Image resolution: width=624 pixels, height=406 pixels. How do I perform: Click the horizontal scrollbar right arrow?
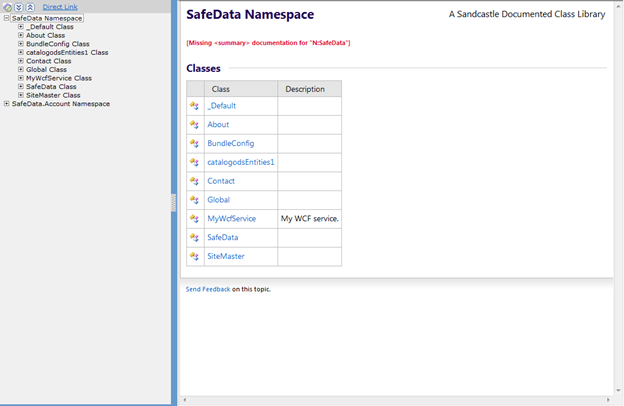[x=608, y=400]
